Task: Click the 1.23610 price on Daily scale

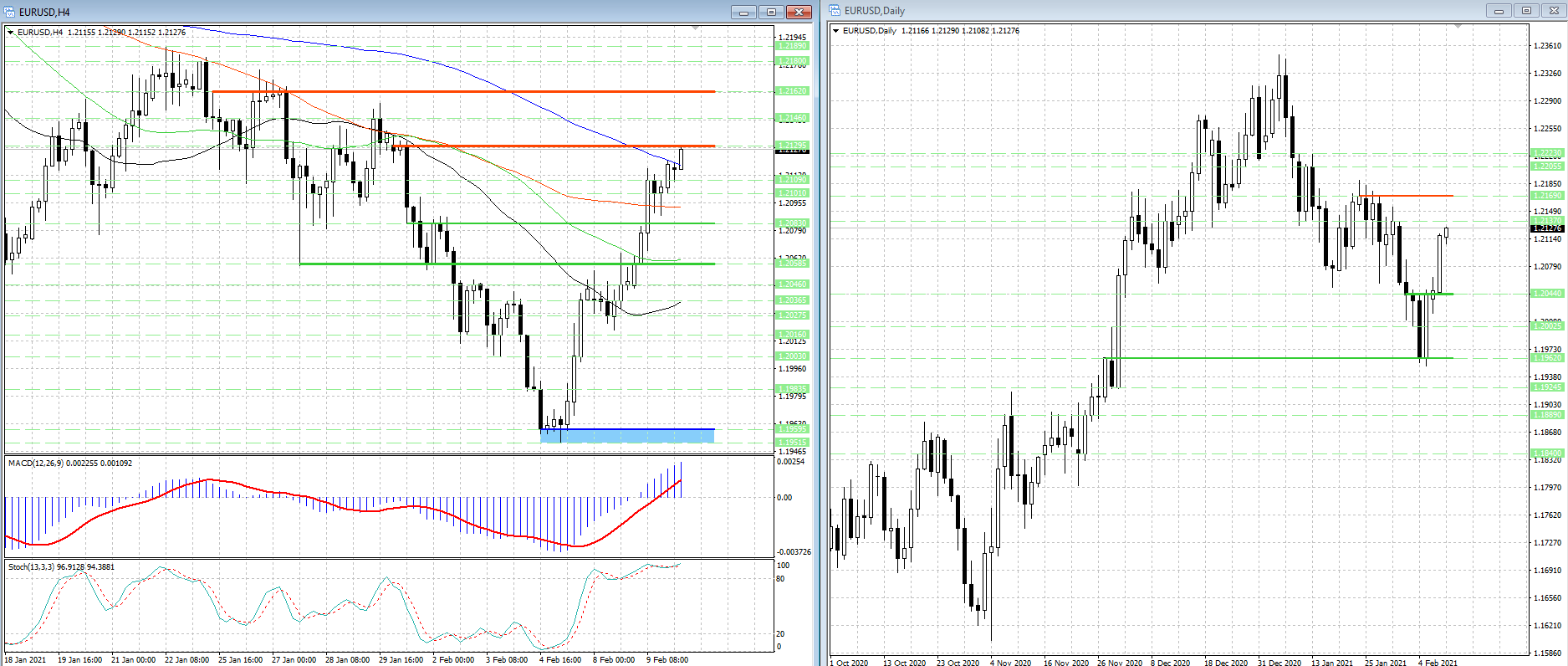Action: [1547, 46]
